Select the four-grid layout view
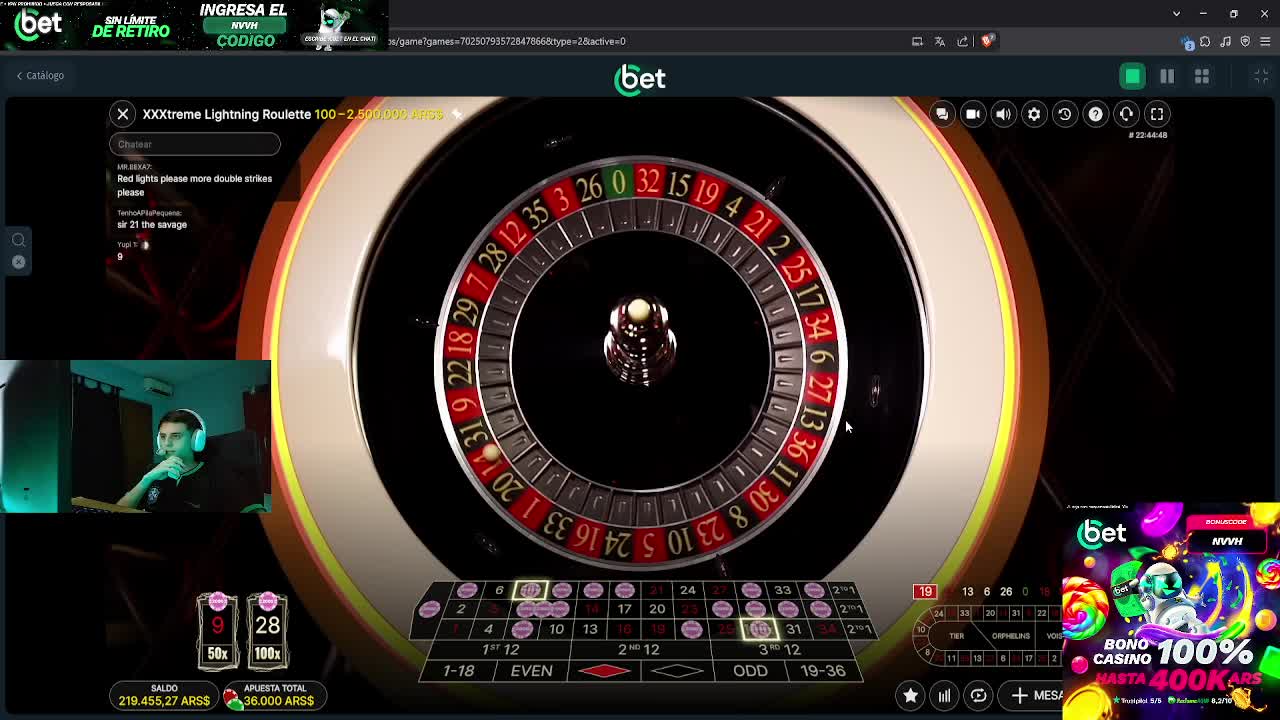The width and height of the screenshot is (1280, 720). pyautogui.click(x=1202, y=76)
